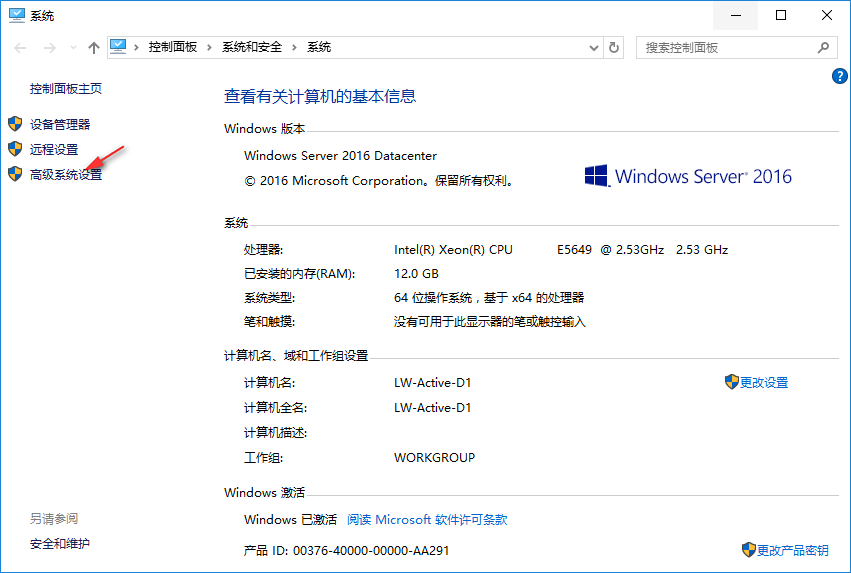Click 更改产品密钥 link

[x=792, y=550]
